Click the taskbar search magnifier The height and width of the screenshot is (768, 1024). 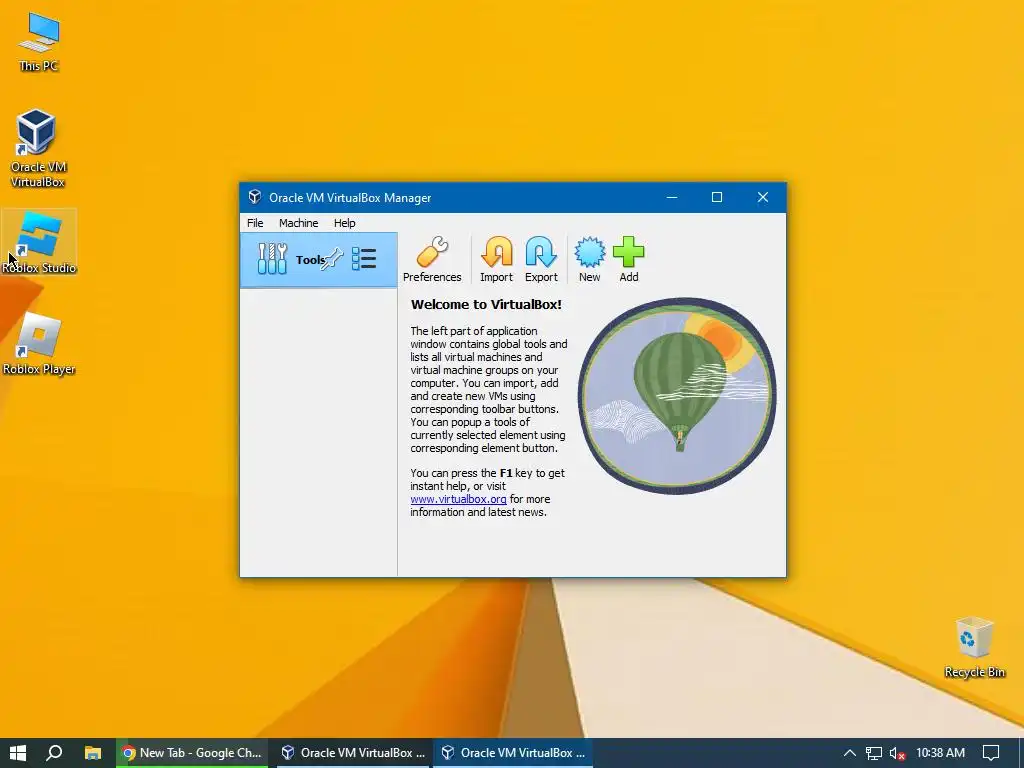pos(55,753)
